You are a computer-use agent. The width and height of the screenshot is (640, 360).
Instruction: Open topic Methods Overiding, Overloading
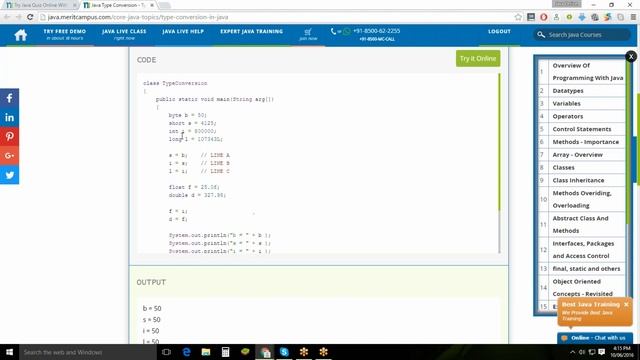pyautogui.click(x=582, y=199)
